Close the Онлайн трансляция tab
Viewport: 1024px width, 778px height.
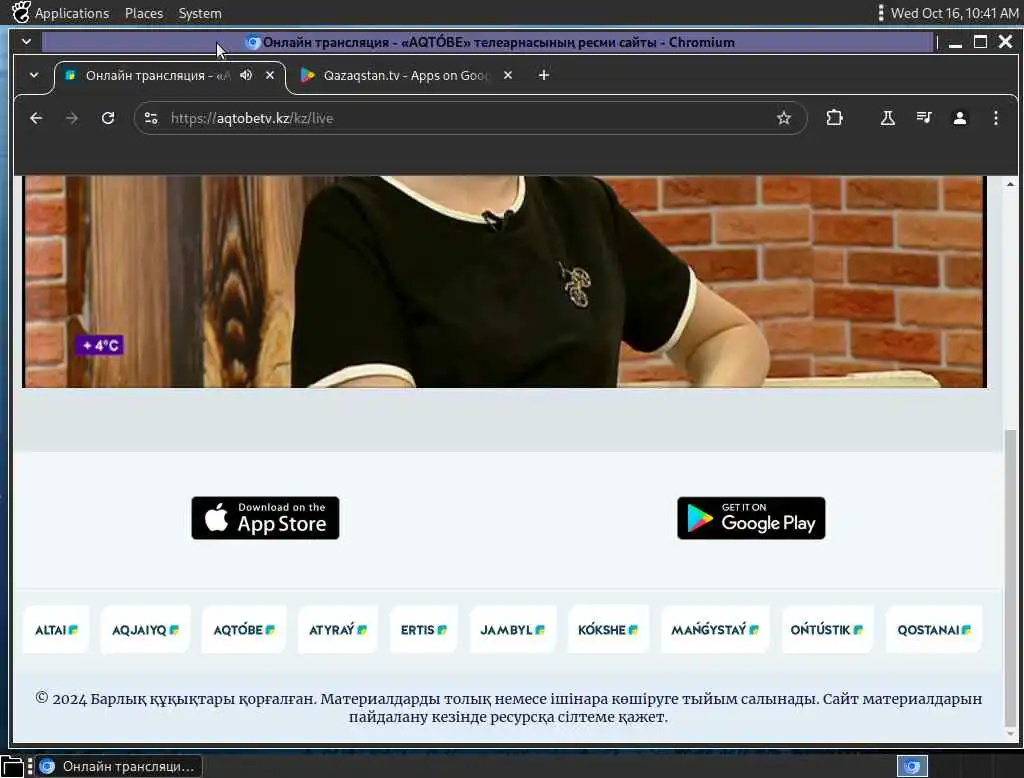270,75
